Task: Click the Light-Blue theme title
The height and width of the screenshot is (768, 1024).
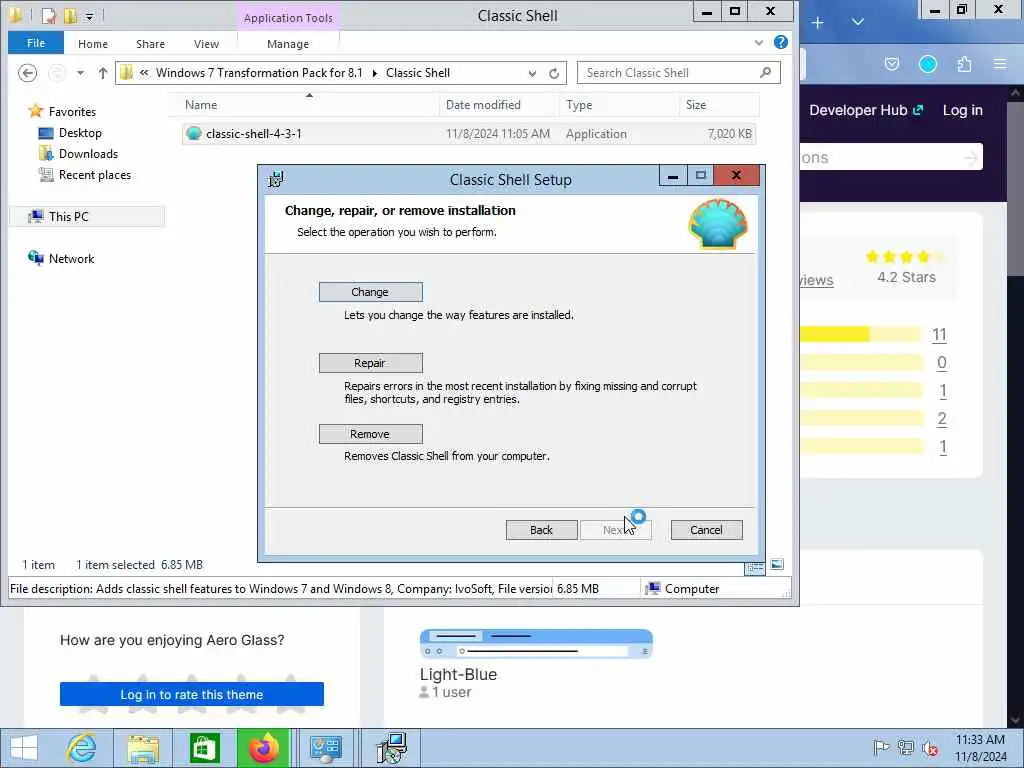Action: [x=458, y=674]
